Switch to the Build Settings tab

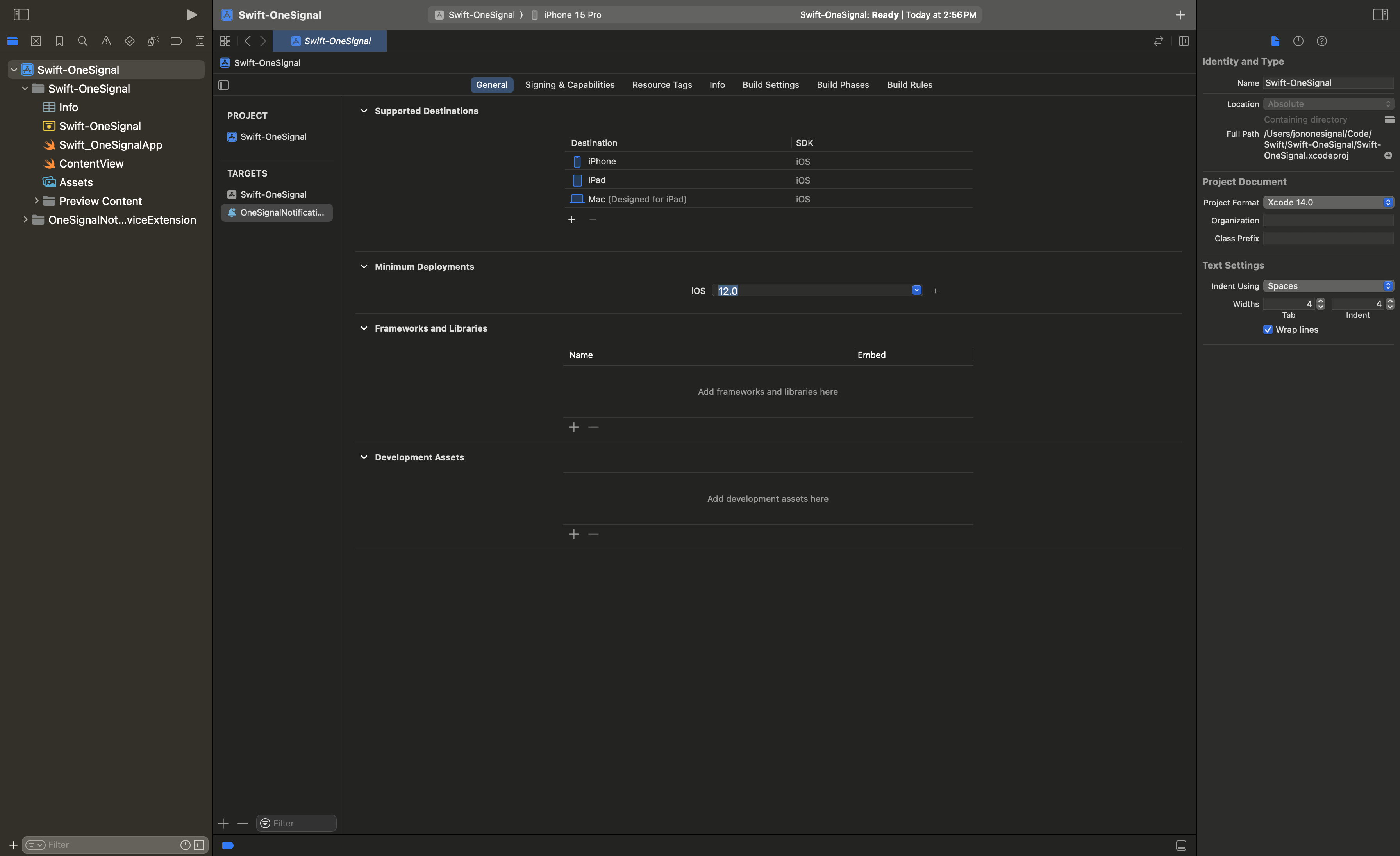tap(770, 85)
